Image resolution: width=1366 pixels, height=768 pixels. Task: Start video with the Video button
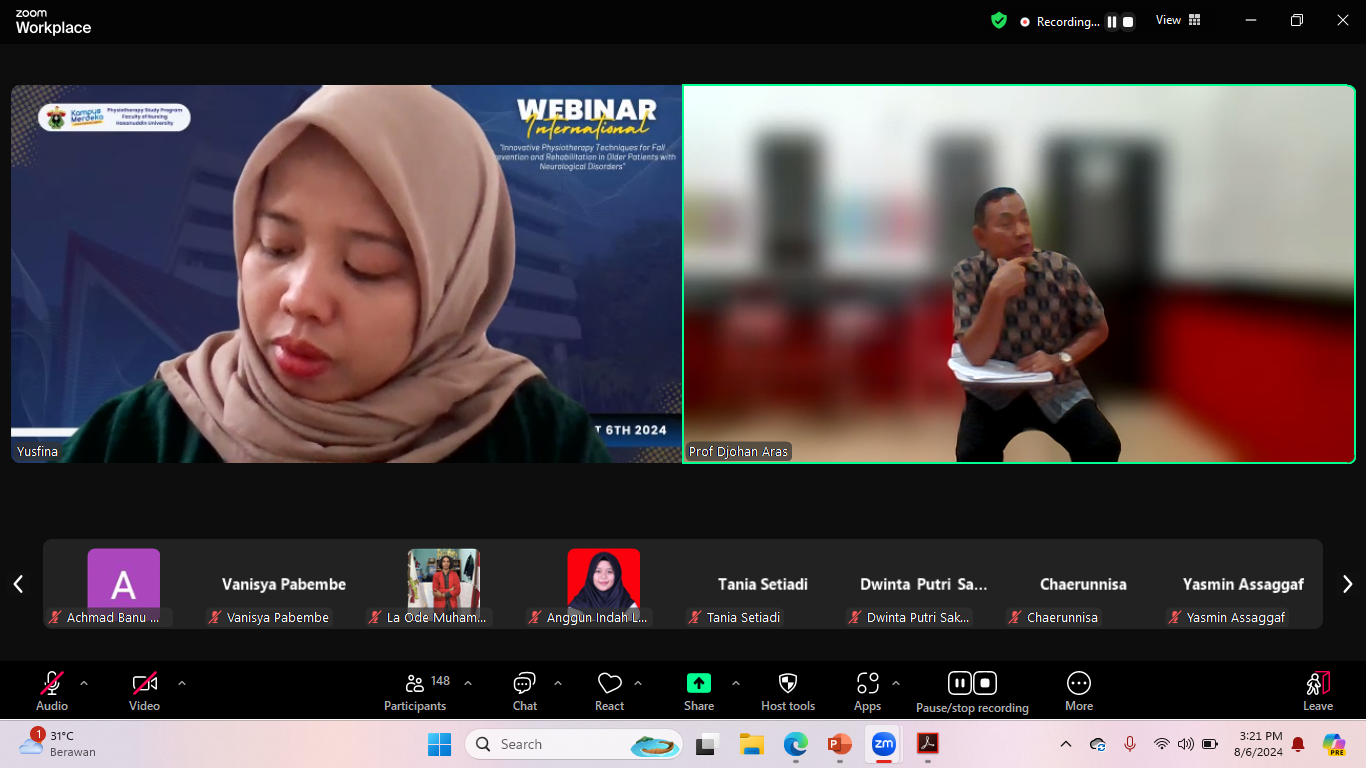[x=144, y=691]
